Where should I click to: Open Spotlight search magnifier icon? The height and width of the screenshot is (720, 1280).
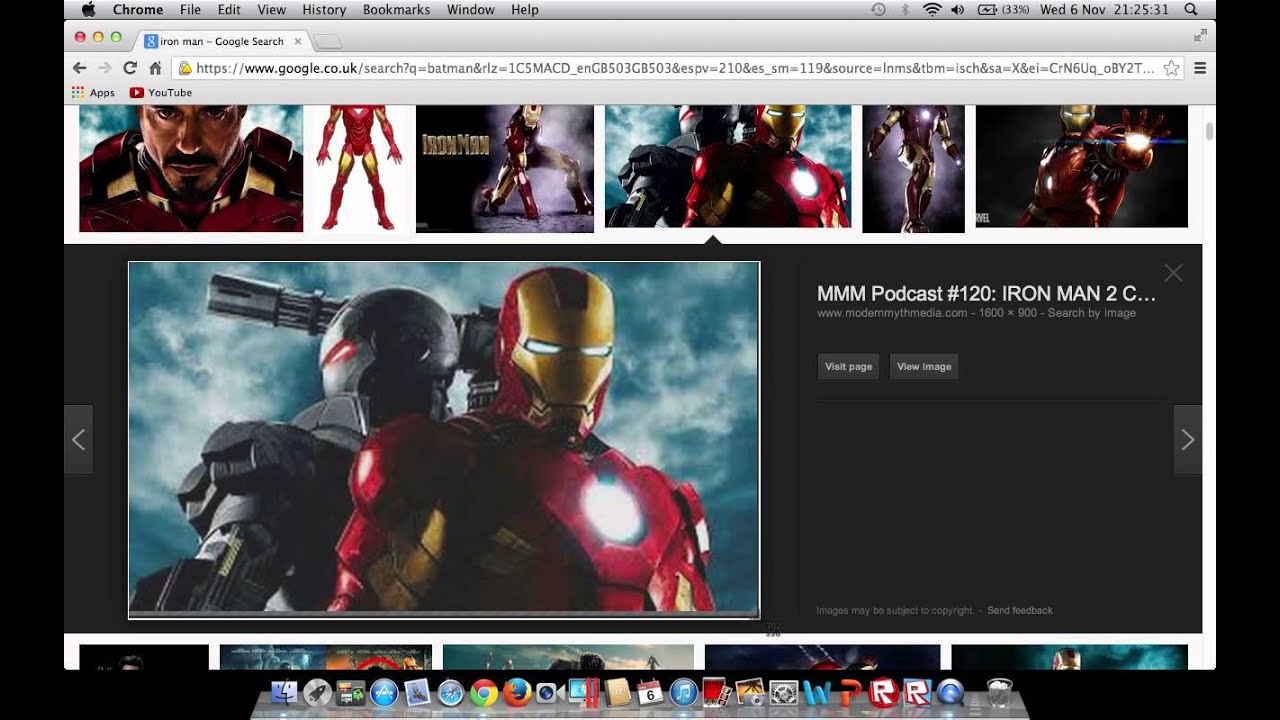coord(1191,9)
